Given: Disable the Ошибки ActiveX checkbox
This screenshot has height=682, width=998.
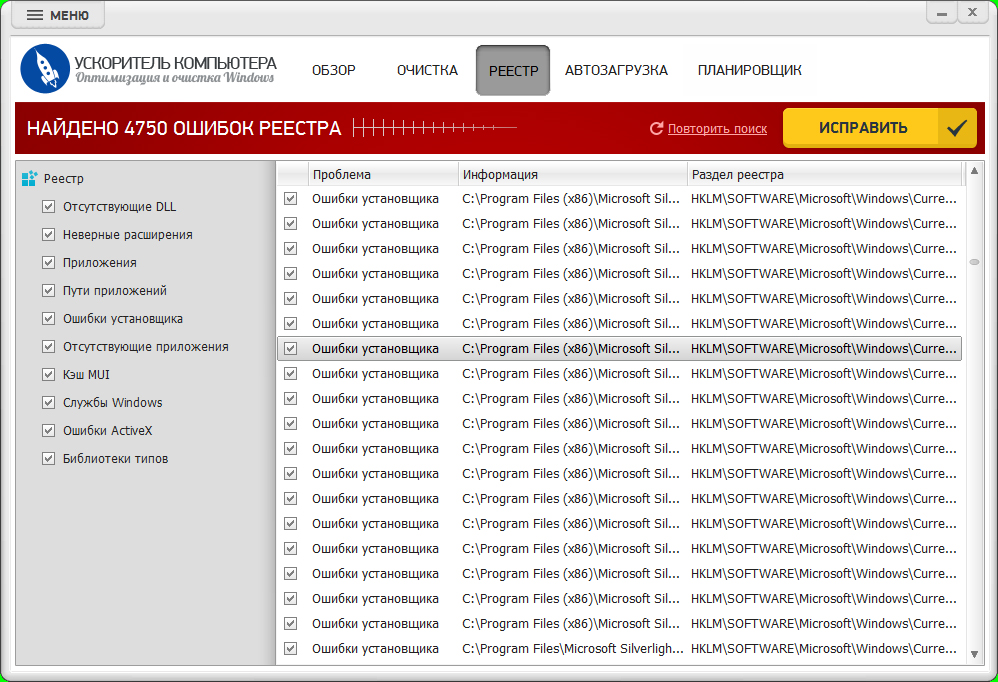Looking at the screenshot, I should pyautogui.click(x=48, y=431).
